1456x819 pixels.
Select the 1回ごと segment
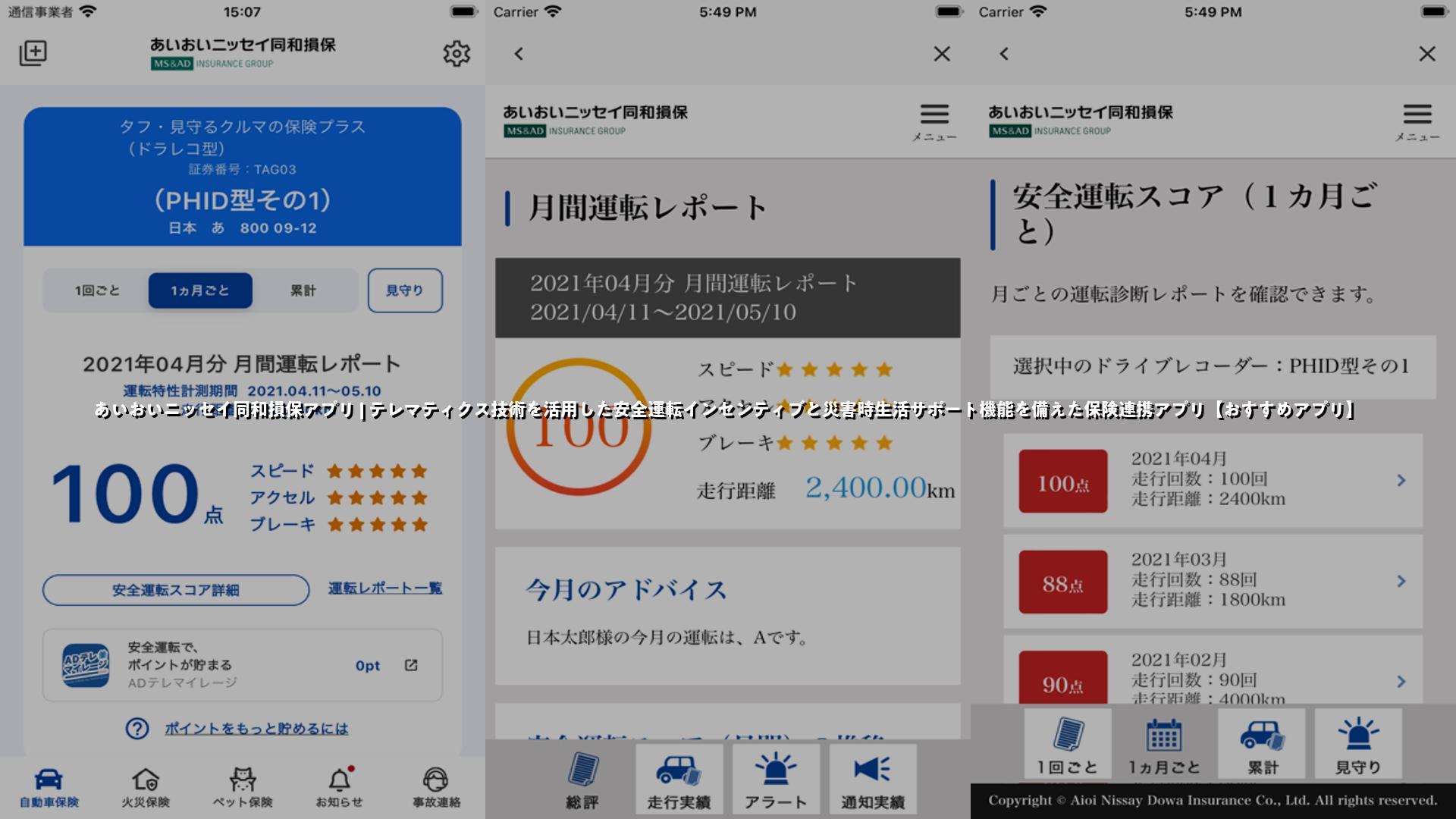click(97, 290)
